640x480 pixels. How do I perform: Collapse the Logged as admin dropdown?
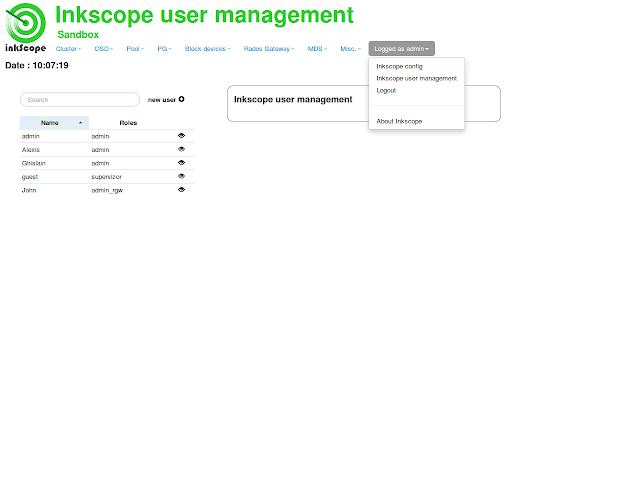point(402,49)
